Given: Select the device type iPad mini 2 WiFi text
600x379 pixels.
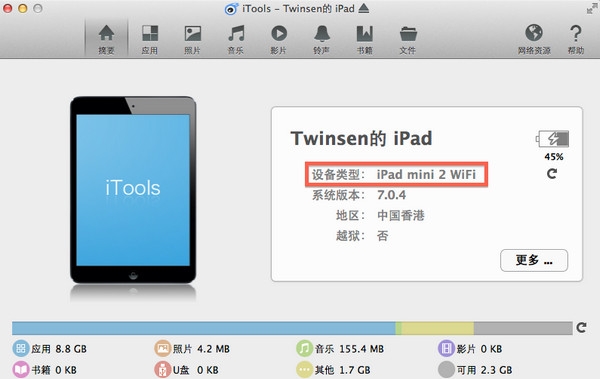Looking at the screenshot, I should [x=426, y=175].
